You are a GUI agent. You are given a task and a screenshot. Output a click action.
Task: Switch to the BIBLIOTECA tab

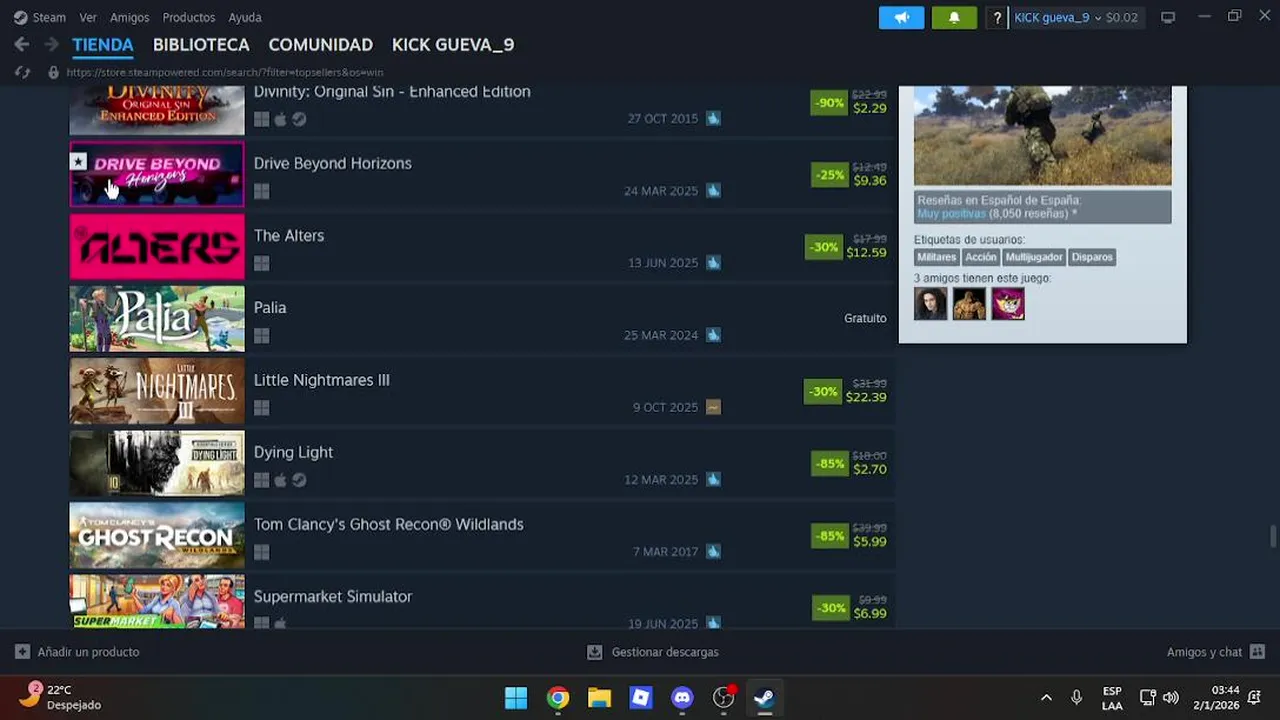point(201,45)
